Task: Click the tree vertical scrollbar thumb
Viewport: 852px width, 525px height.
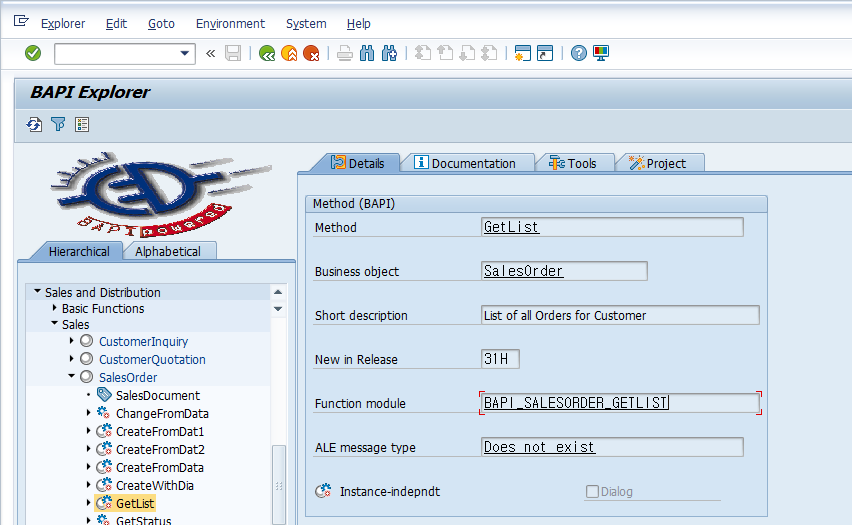Action: tap(279, 485)
